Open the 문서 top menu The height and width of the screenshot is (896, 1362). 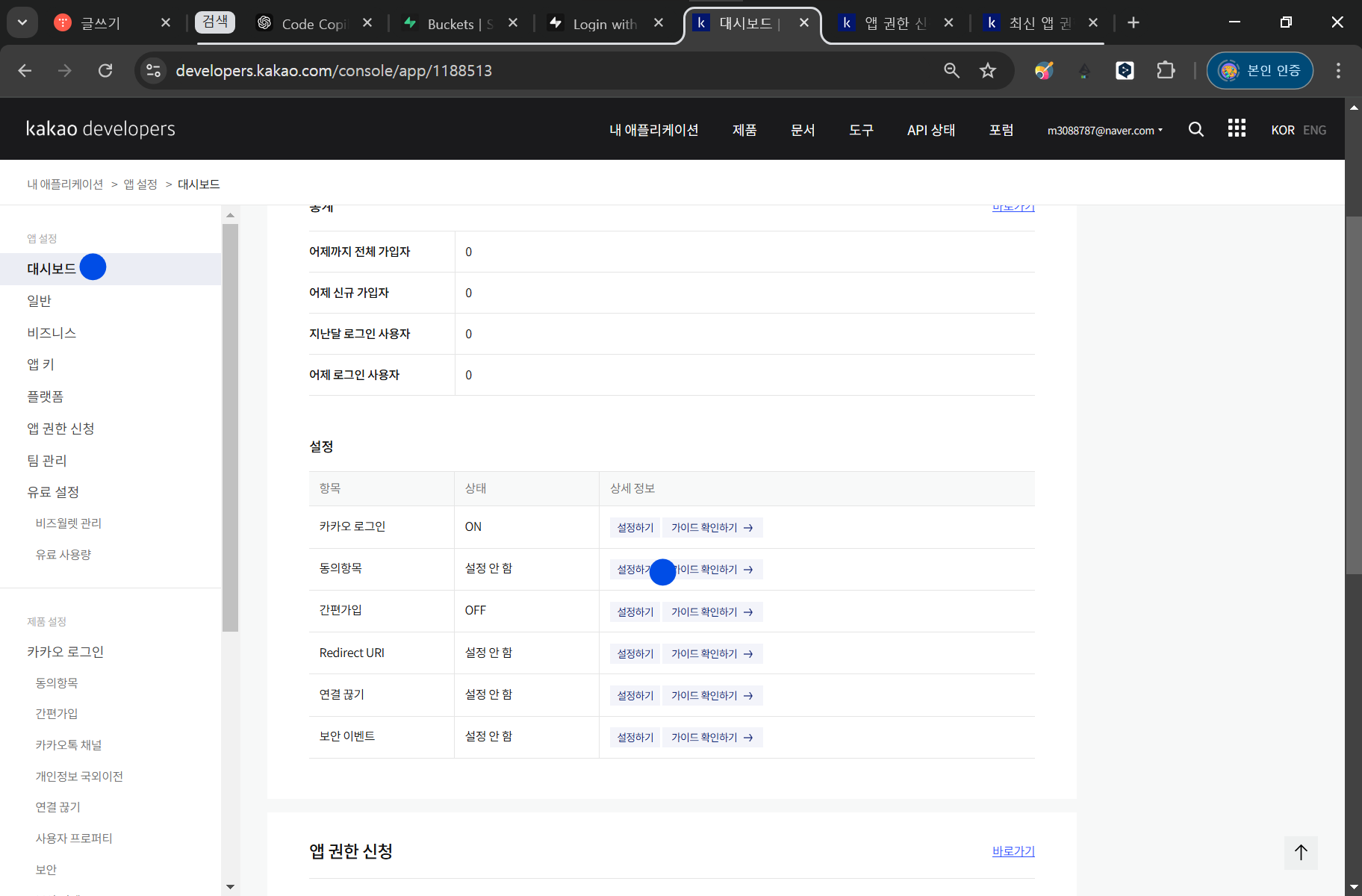point(803,130)
